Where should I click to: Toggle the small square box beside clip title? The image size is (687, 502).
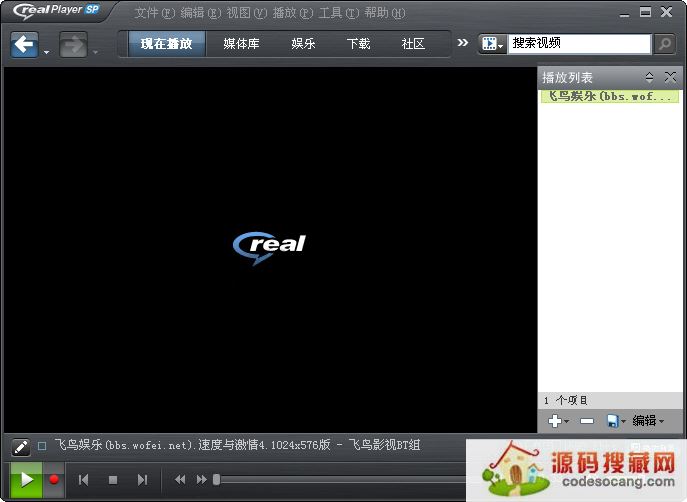tap(42, 446)
